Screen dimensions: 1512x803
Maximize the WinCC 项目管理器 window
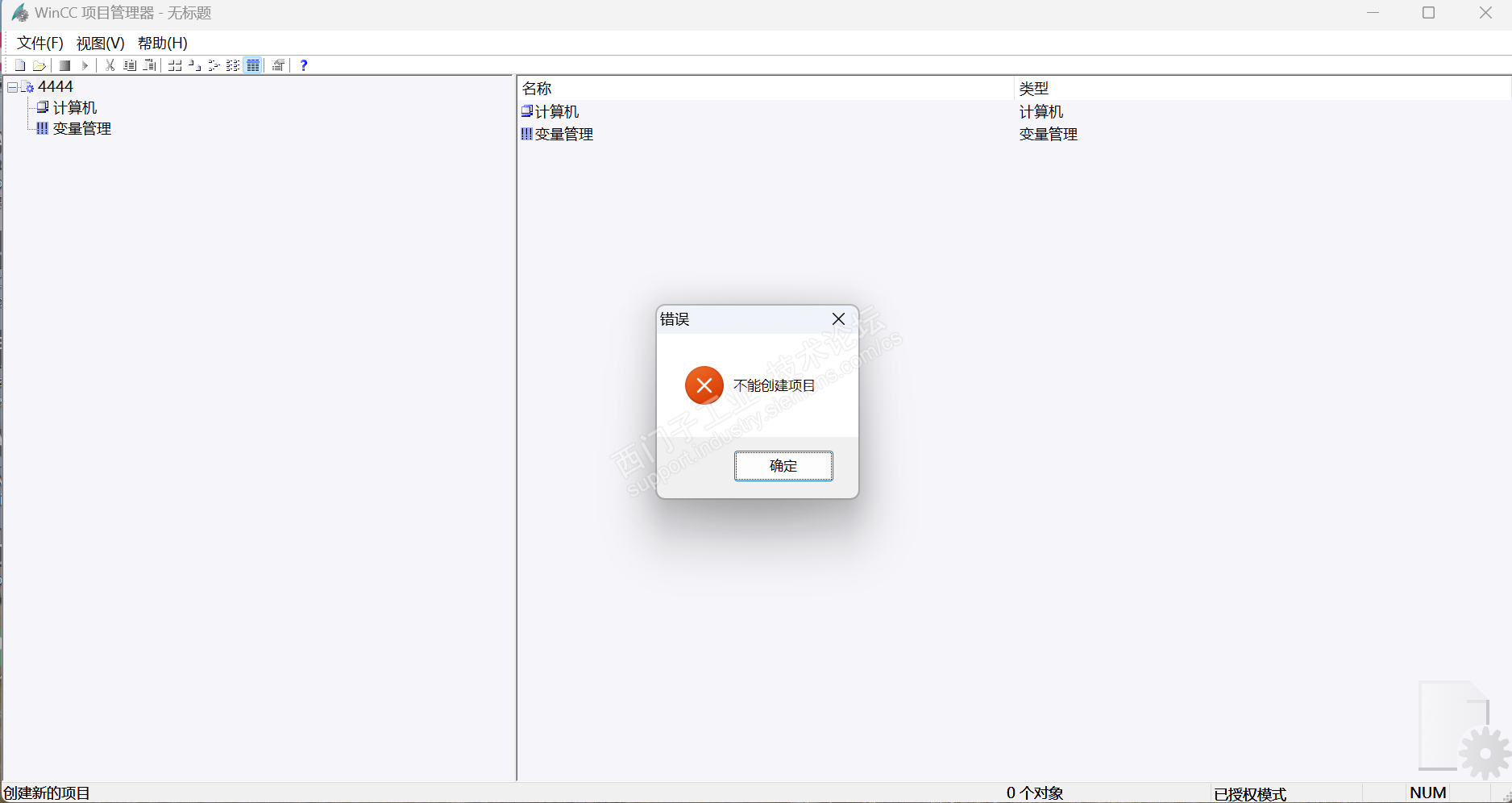1429,13
